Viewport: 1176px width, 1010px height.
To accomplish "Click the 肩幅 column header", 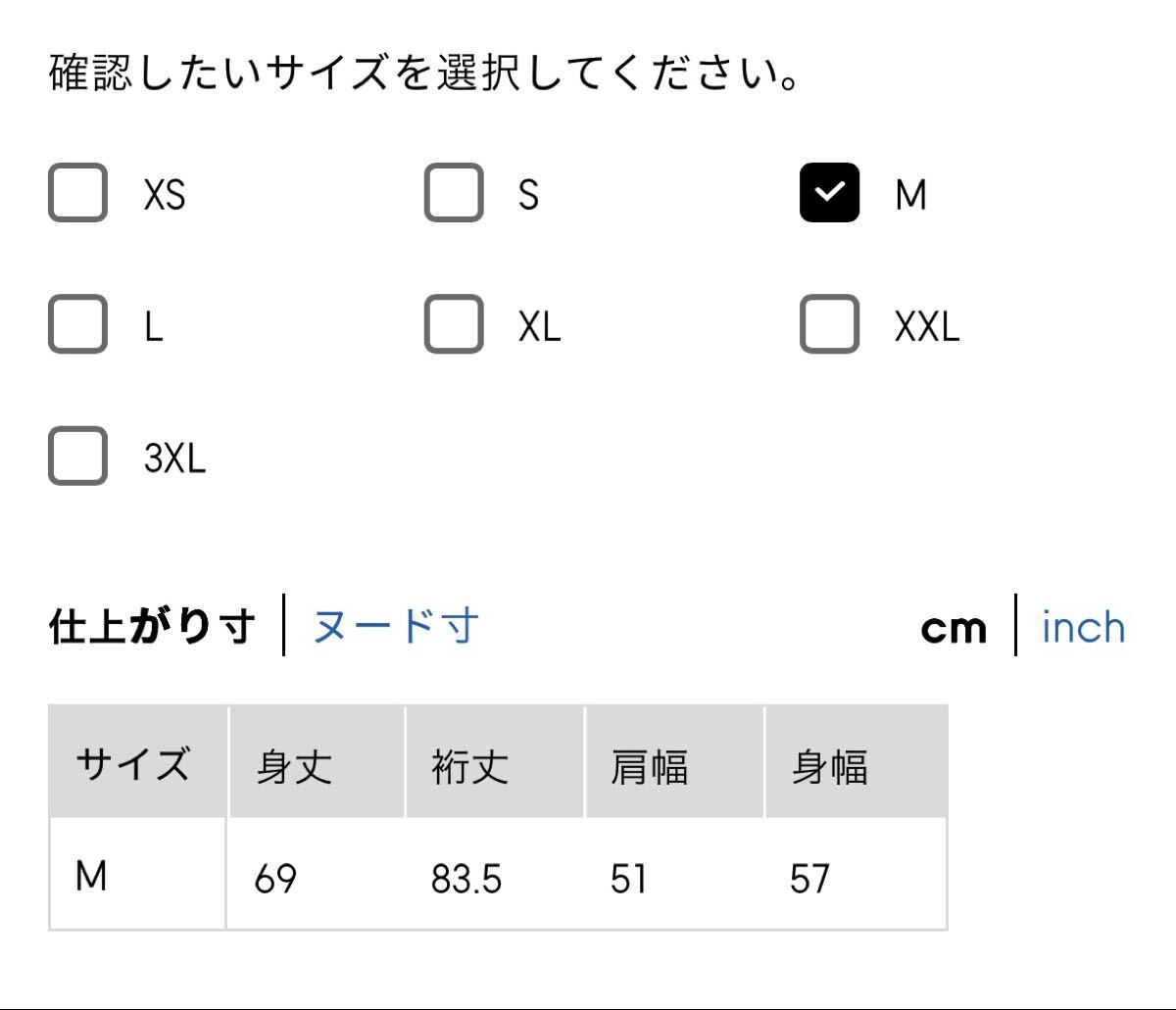I will click(x=649, y=766).
